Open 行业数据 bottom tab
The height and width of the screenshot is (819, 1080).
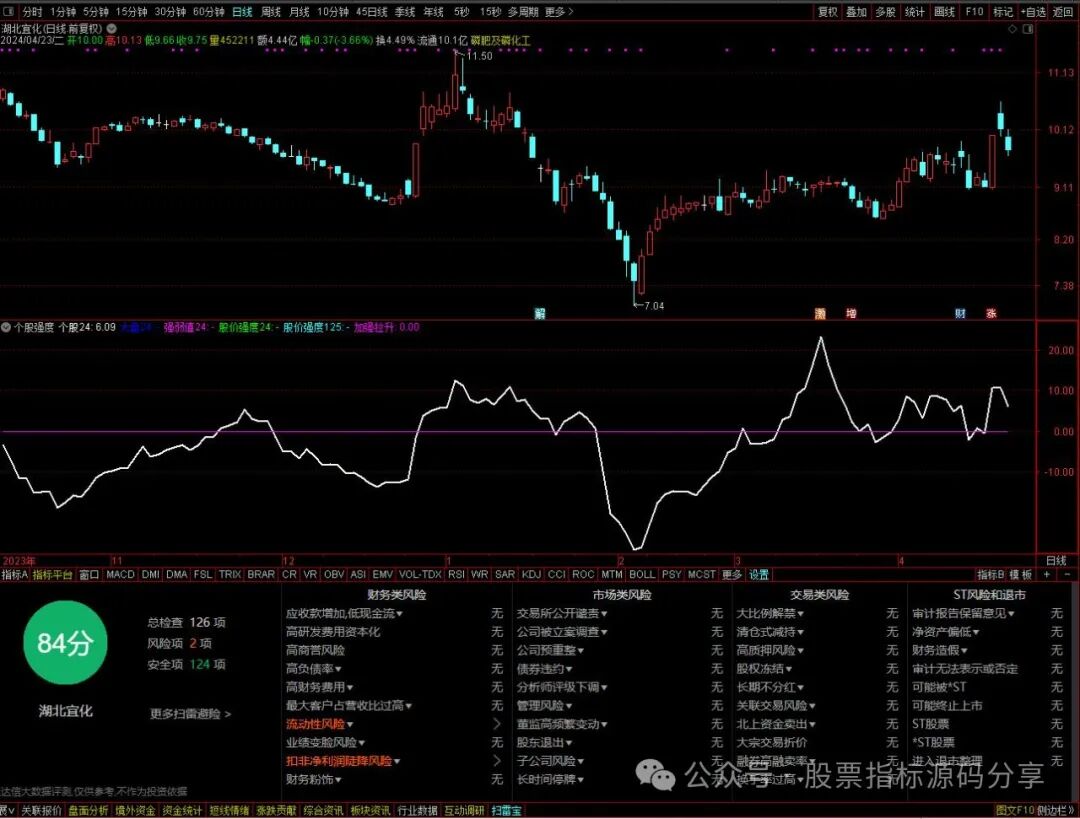pyautogui.click(x=417, y=811)
